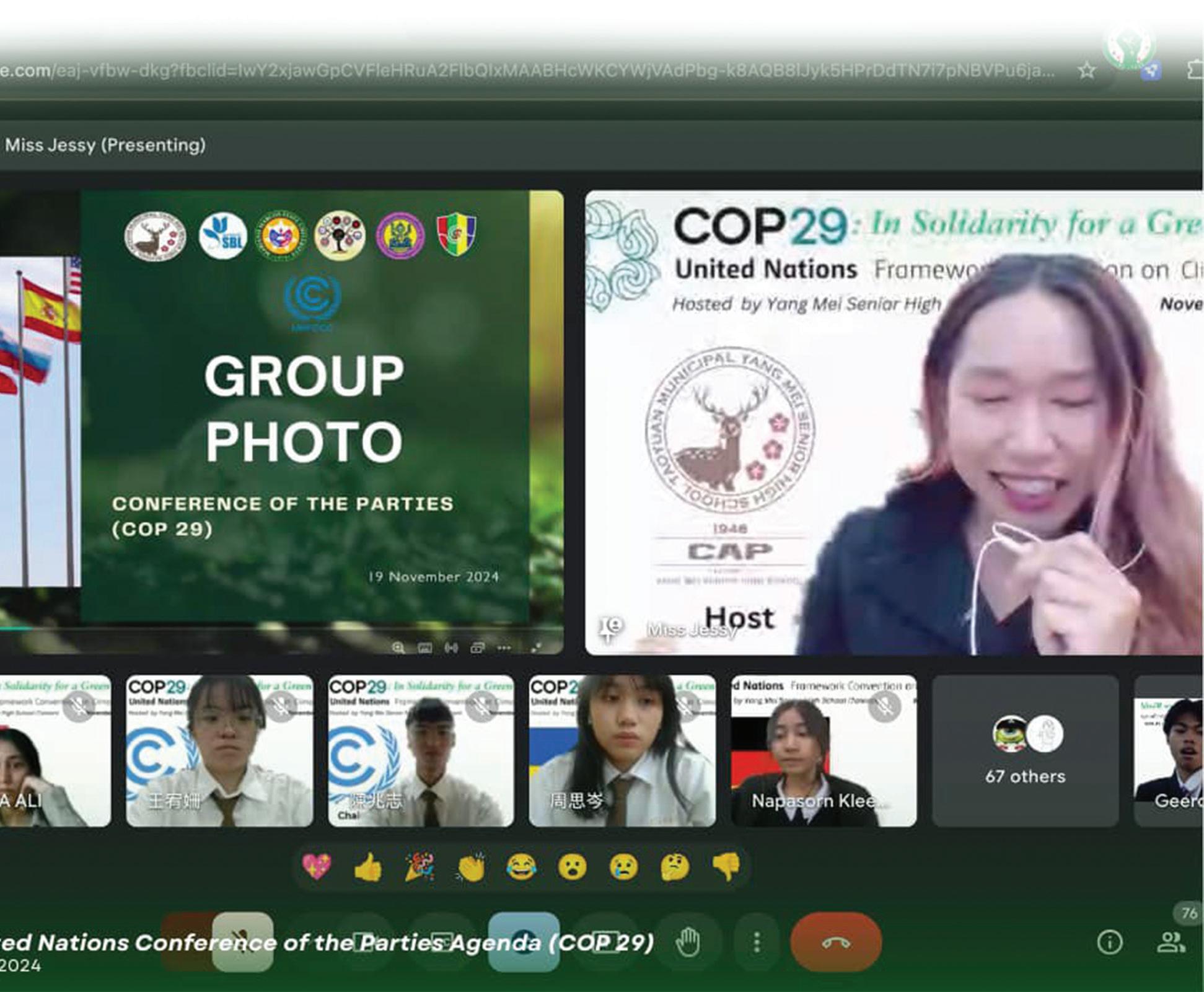Viewport: 1204px width, 992px height.
Task: Open more options on presentation overlay
Action: (x=504, y=647)
